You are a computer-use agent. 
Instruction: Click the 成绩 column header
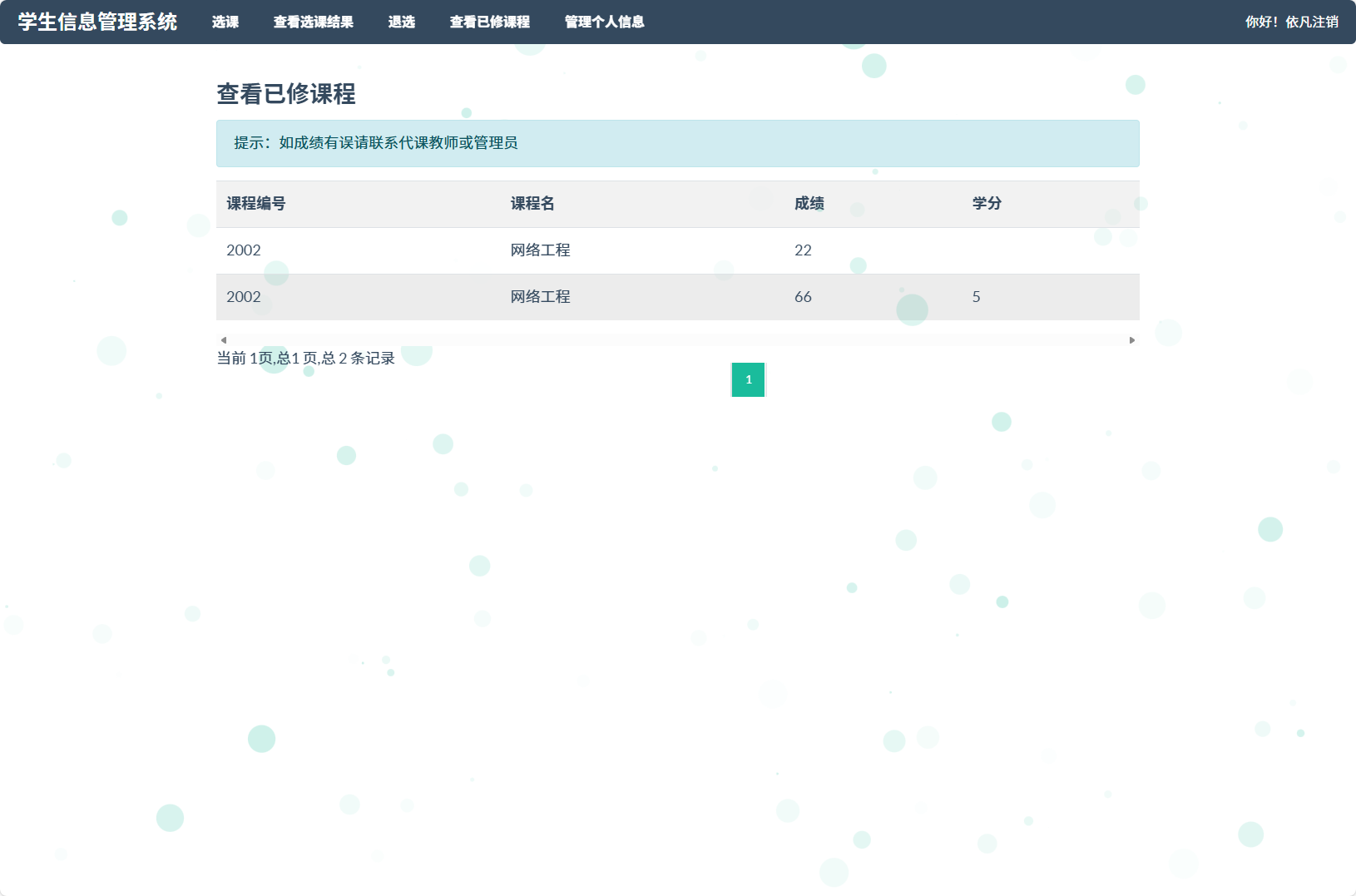pos(808,204)
